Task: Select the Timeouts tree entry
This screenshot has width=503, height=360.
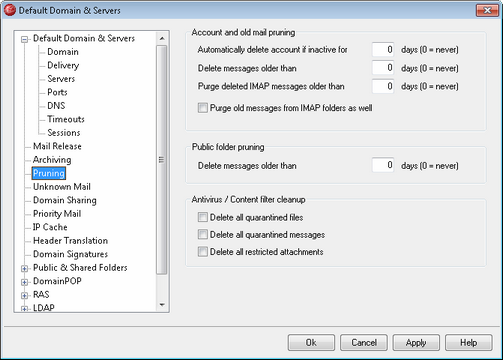Action: pos(66,119)
